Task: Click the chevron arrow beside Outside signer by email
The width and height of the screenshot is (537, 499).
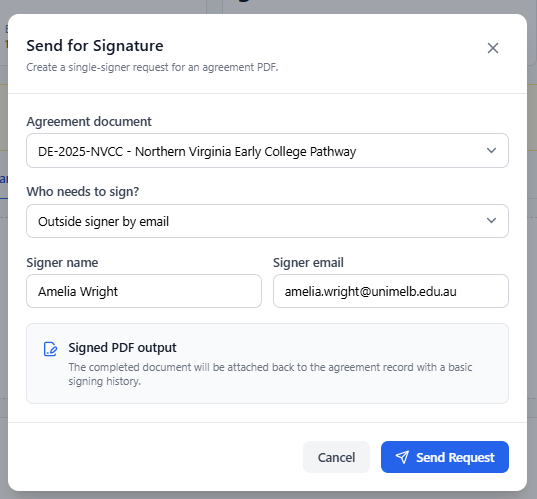Action: point(491,221)
